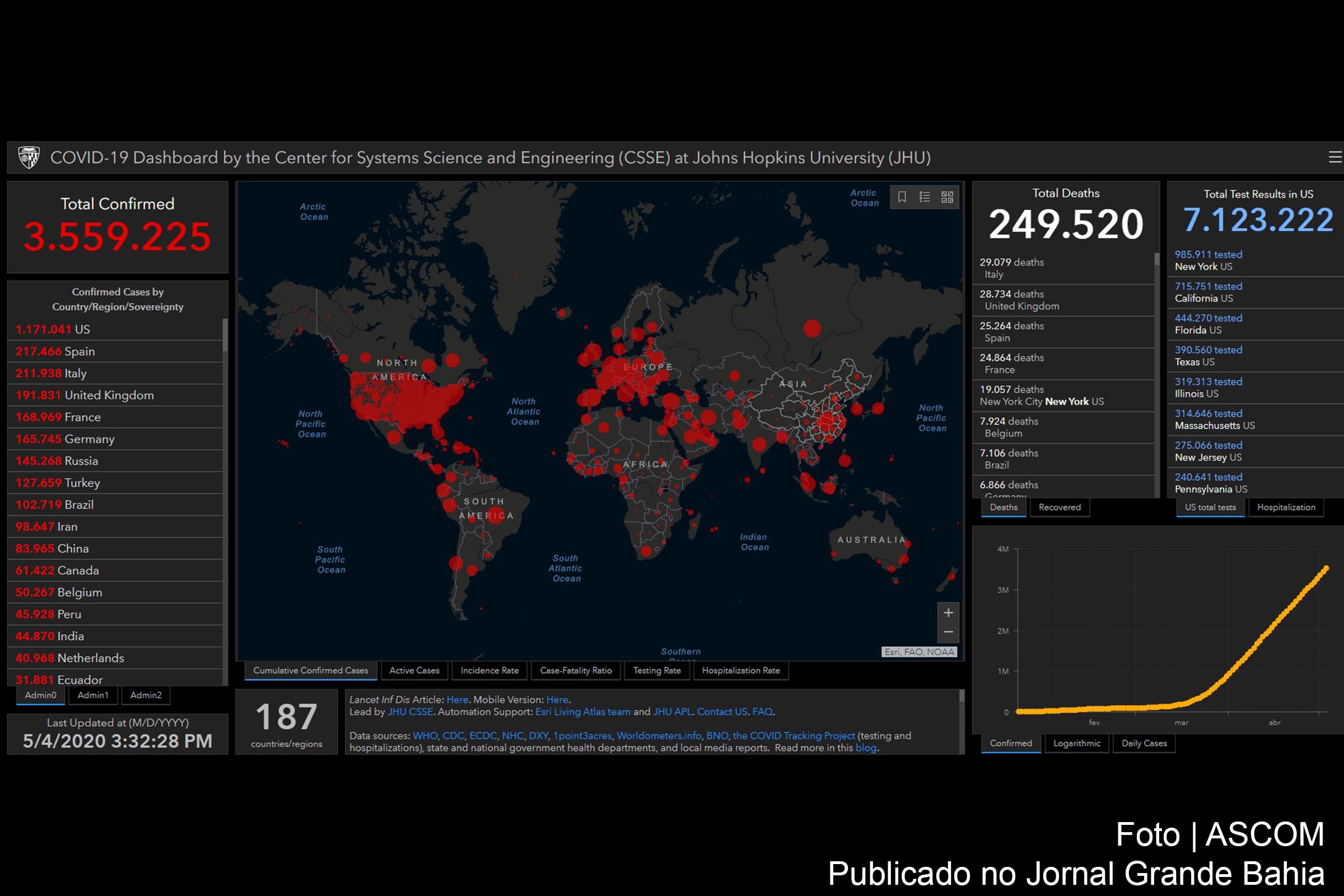Open the Worldometers.info link

[659, 735]
